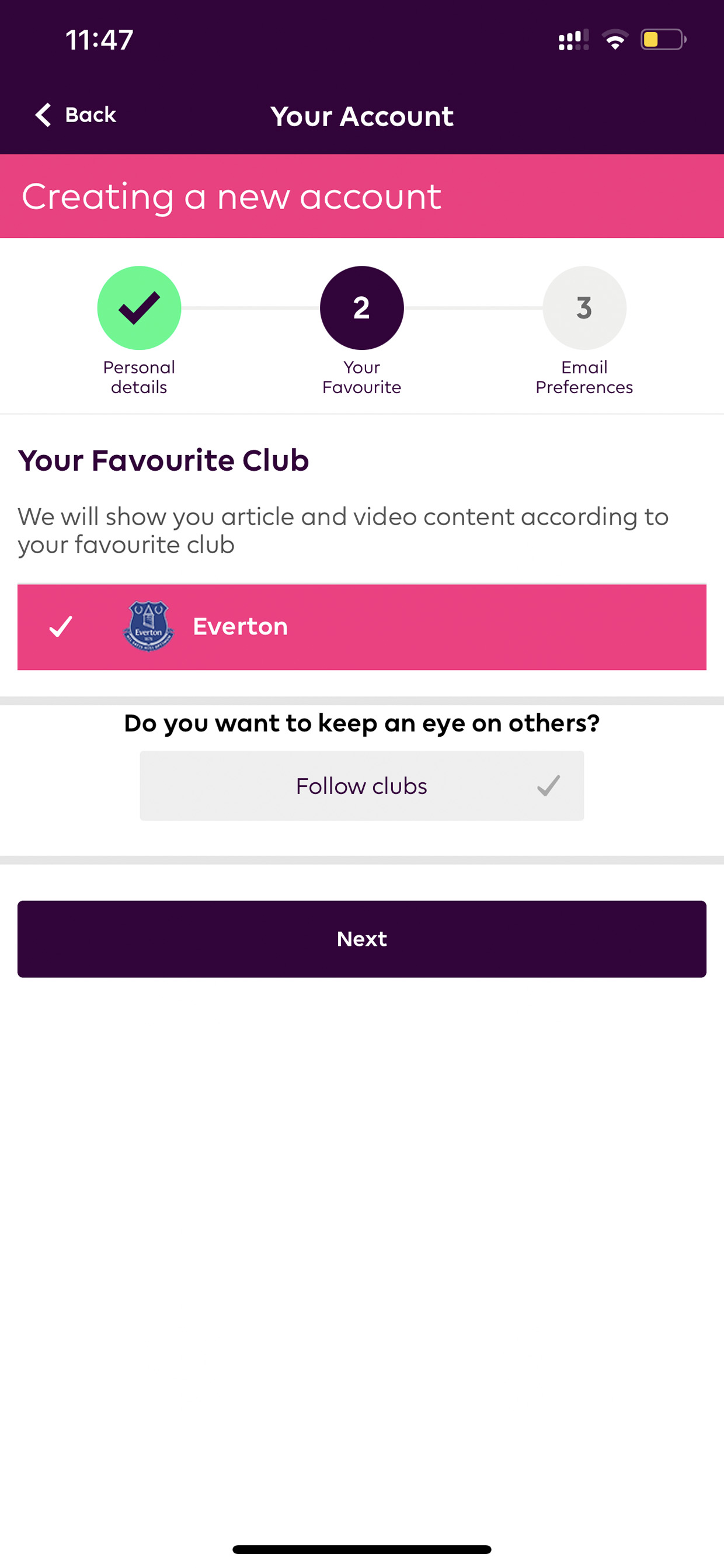Select the Your Favourite step label
724x1568 pixels.
click(362, 377)
